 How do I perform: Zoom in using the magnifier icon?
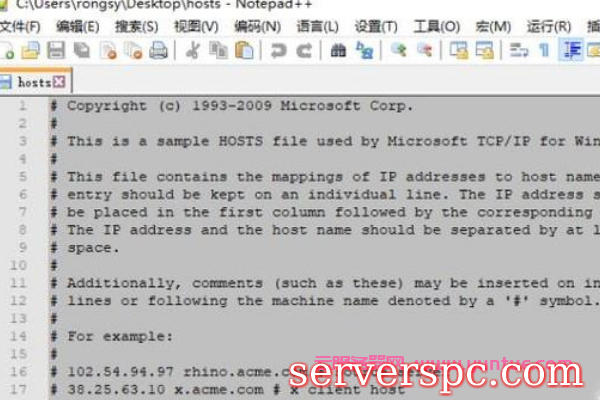pos(399,51)
